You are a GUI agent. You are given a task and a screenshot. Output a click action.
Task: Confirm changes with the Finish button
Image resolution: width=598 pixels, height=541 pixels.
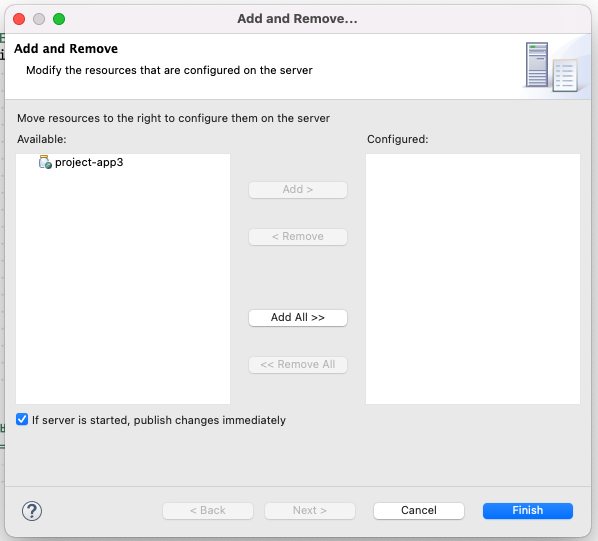coord(528,510)
